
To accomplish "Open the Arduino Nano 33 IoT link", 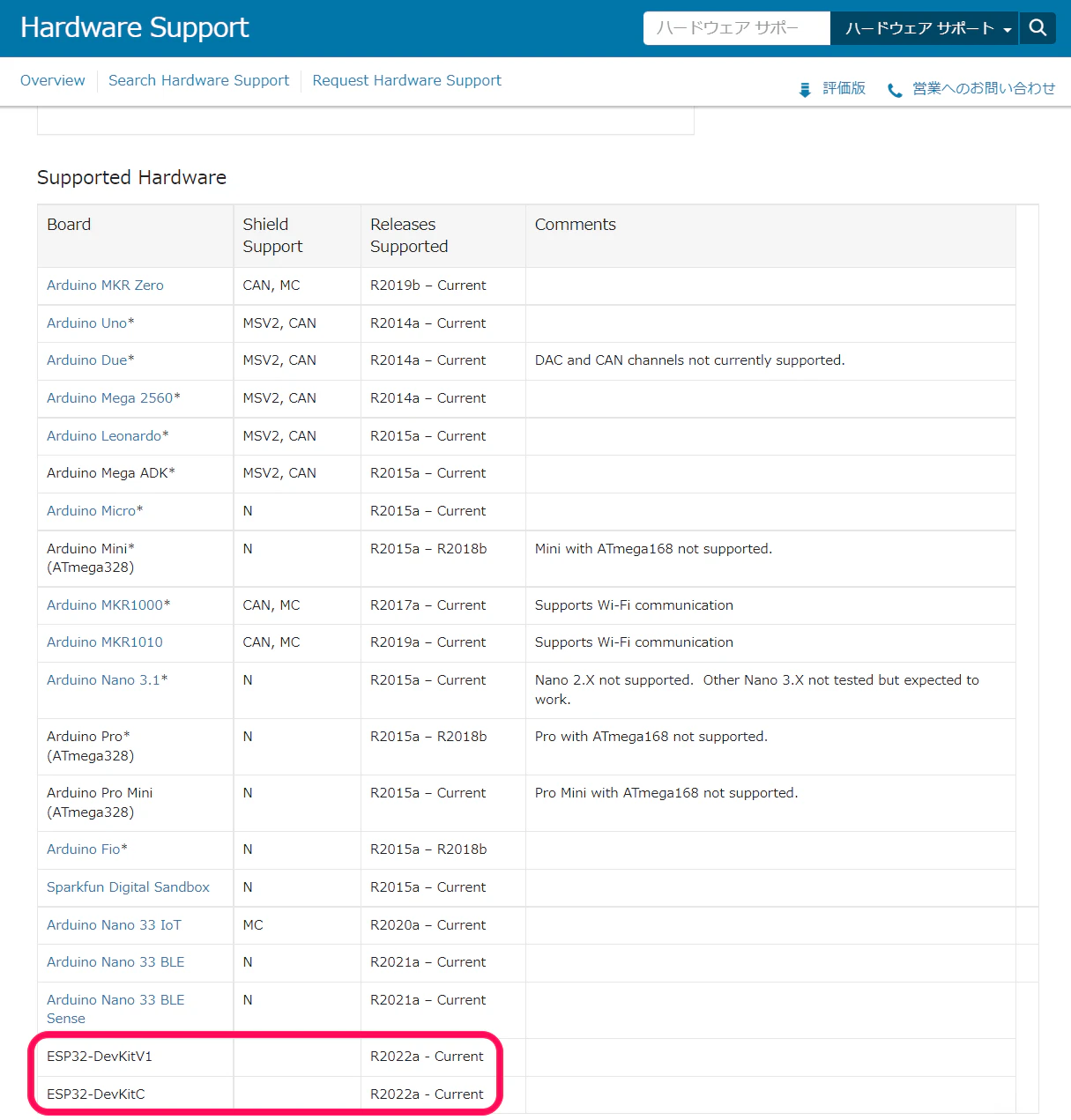I will (114, 925).
